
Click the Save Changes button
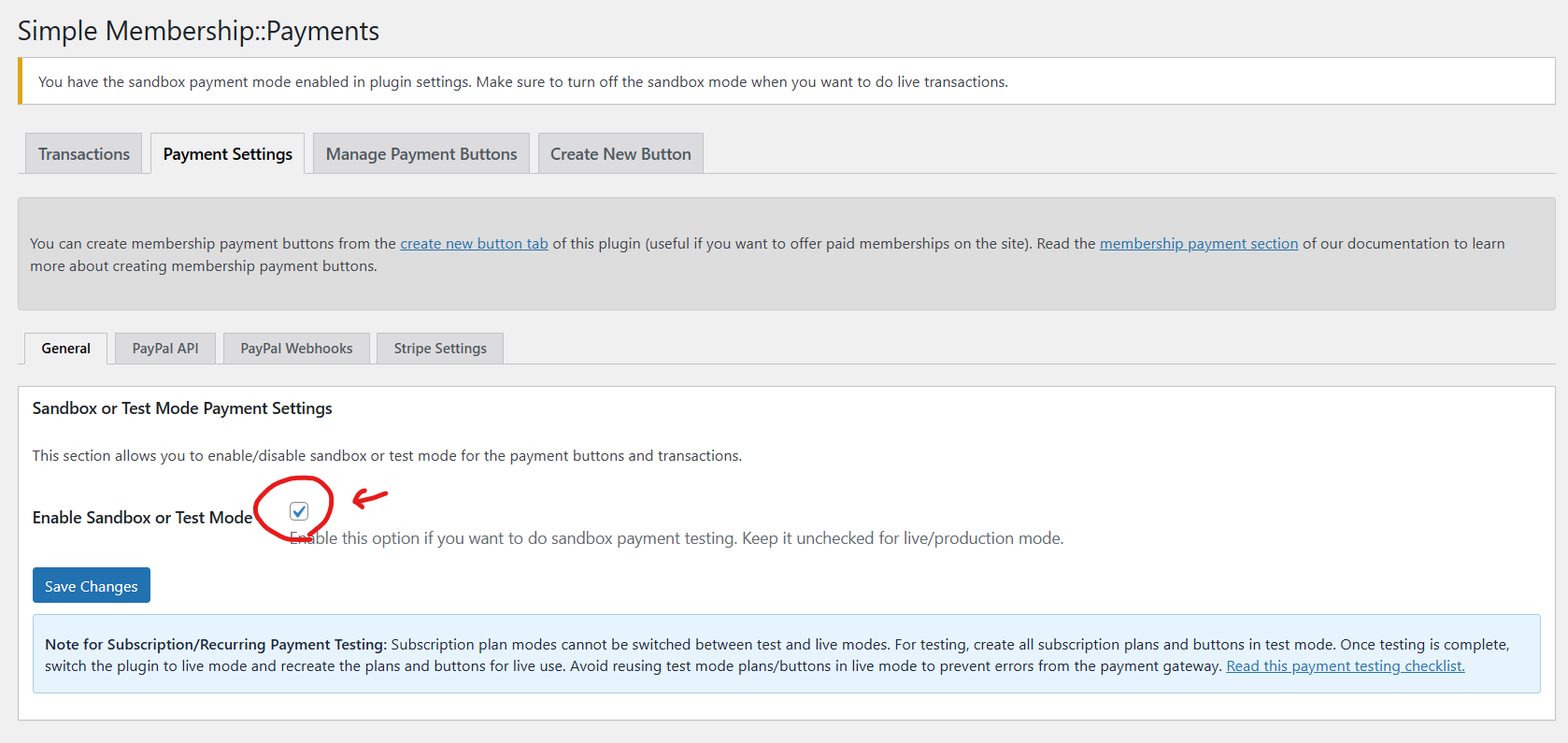(x=91, y=586)
